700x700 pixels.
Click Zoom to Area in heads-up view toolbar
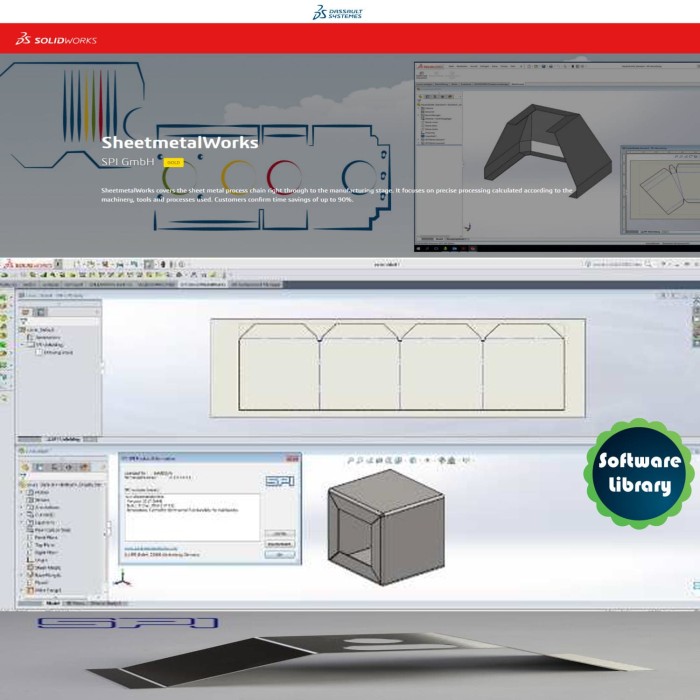(x=361, y=460)
